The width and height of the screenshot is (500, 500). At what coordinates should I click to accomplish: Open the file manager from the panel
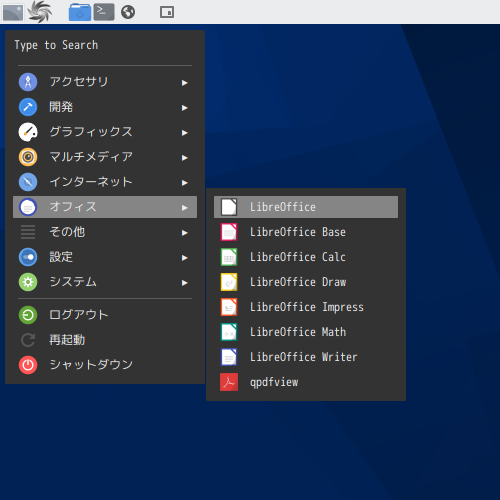coord(80,12)
